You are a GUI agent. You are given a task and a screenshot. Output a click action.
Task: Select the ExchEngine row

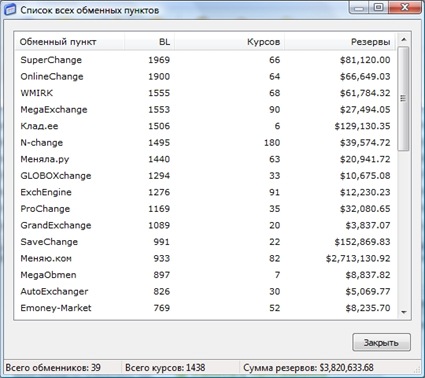[x=205, y=192]
